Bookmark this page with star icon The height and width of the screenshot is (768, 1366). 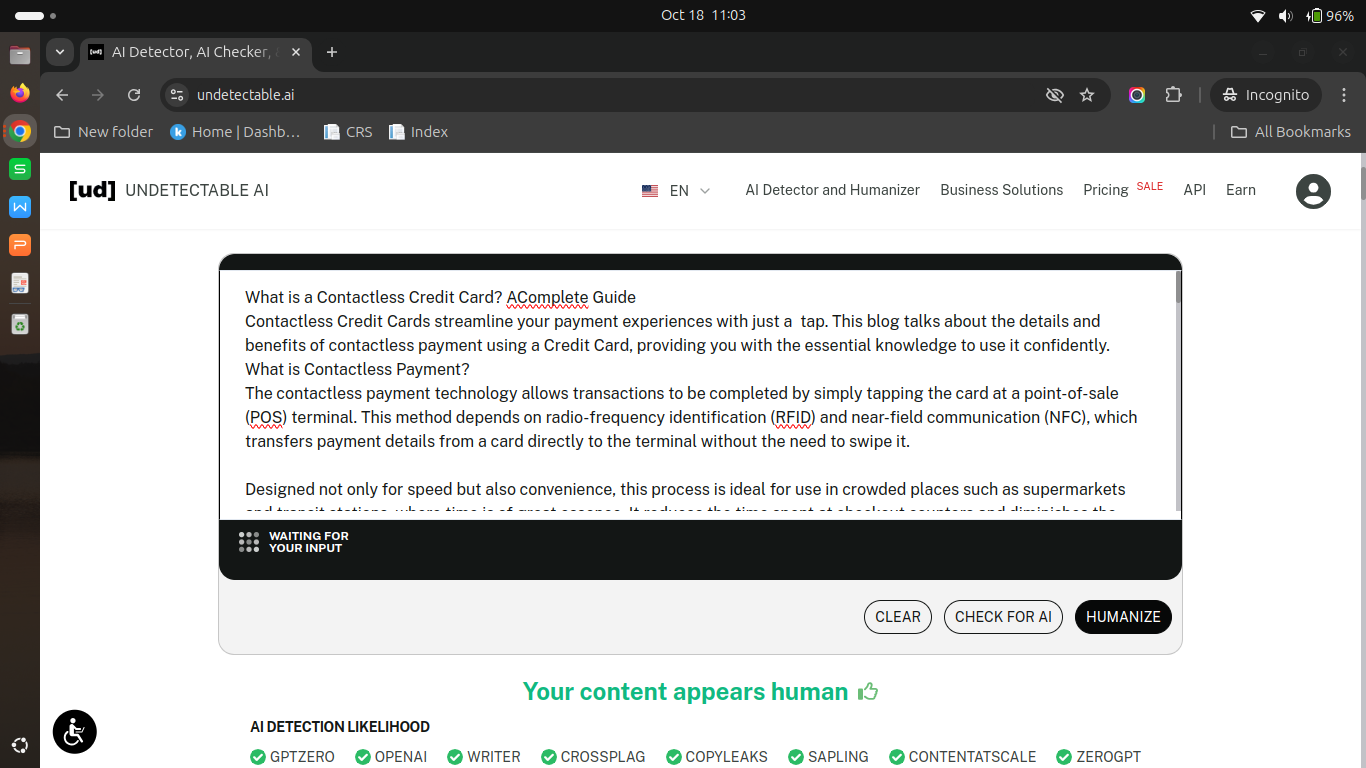1087,95
